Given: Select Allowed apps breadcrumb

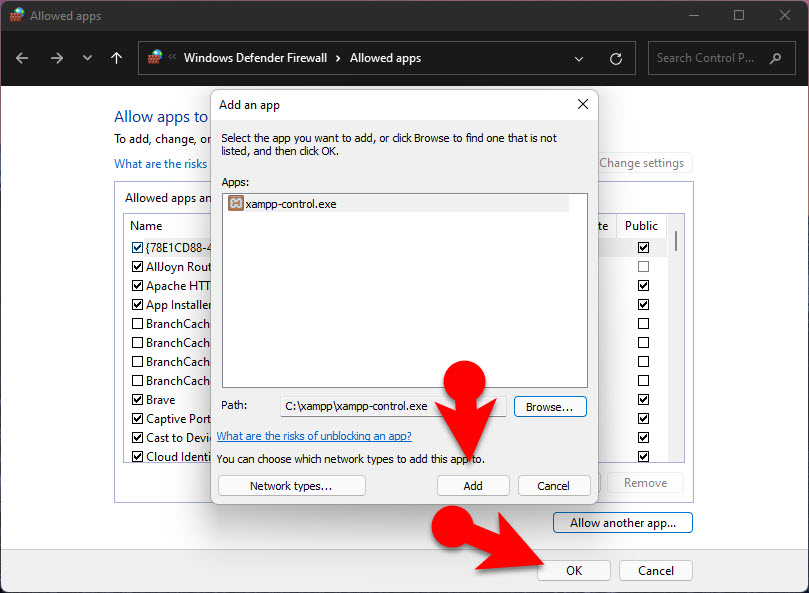Looking at the screenshot, I should (x=385, y=58).
